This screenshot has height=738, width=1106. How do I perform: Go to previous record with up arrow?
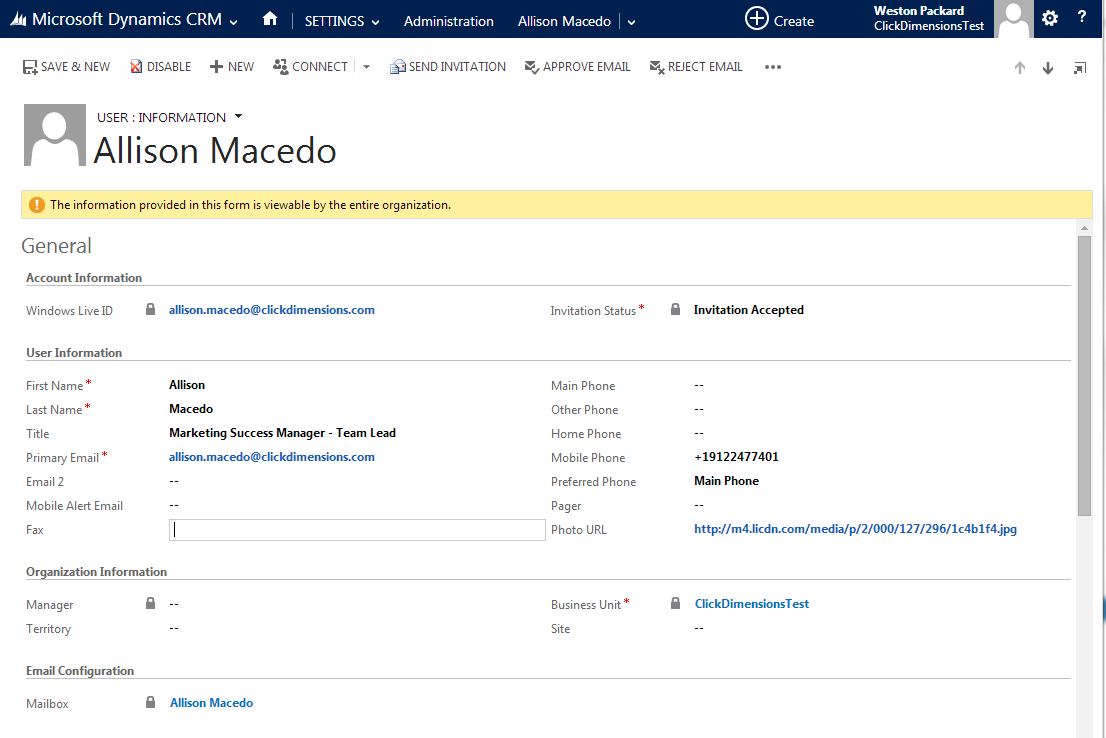1020,68
